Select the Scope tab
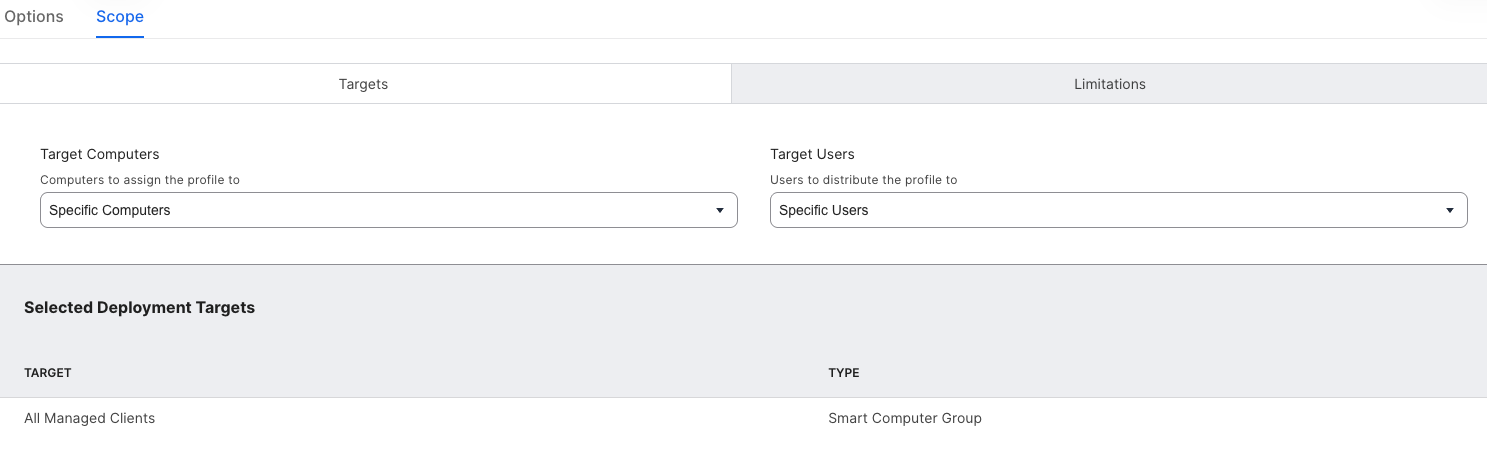 click(120, 17)
